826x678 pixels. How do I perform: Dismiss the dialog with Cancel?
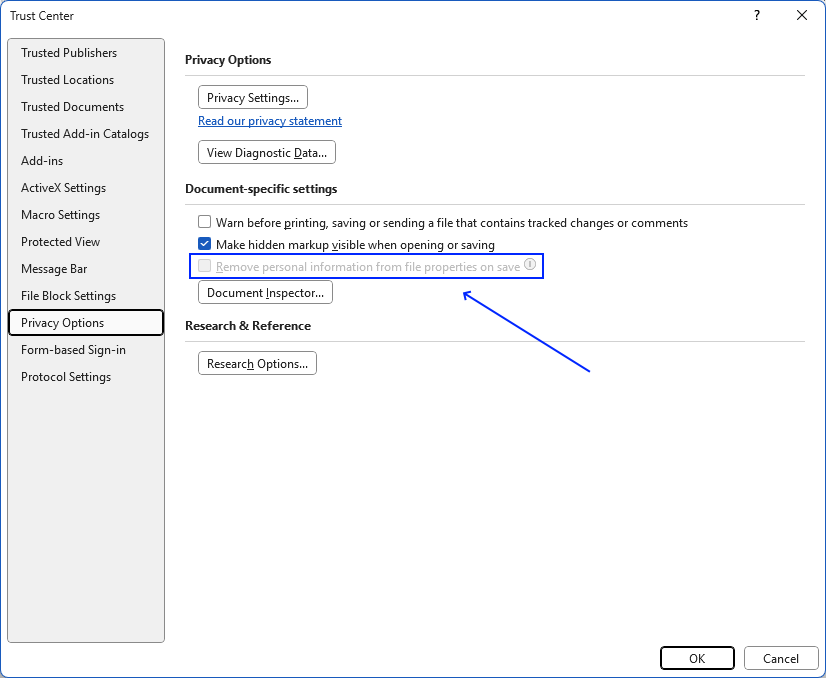(781, 658)
